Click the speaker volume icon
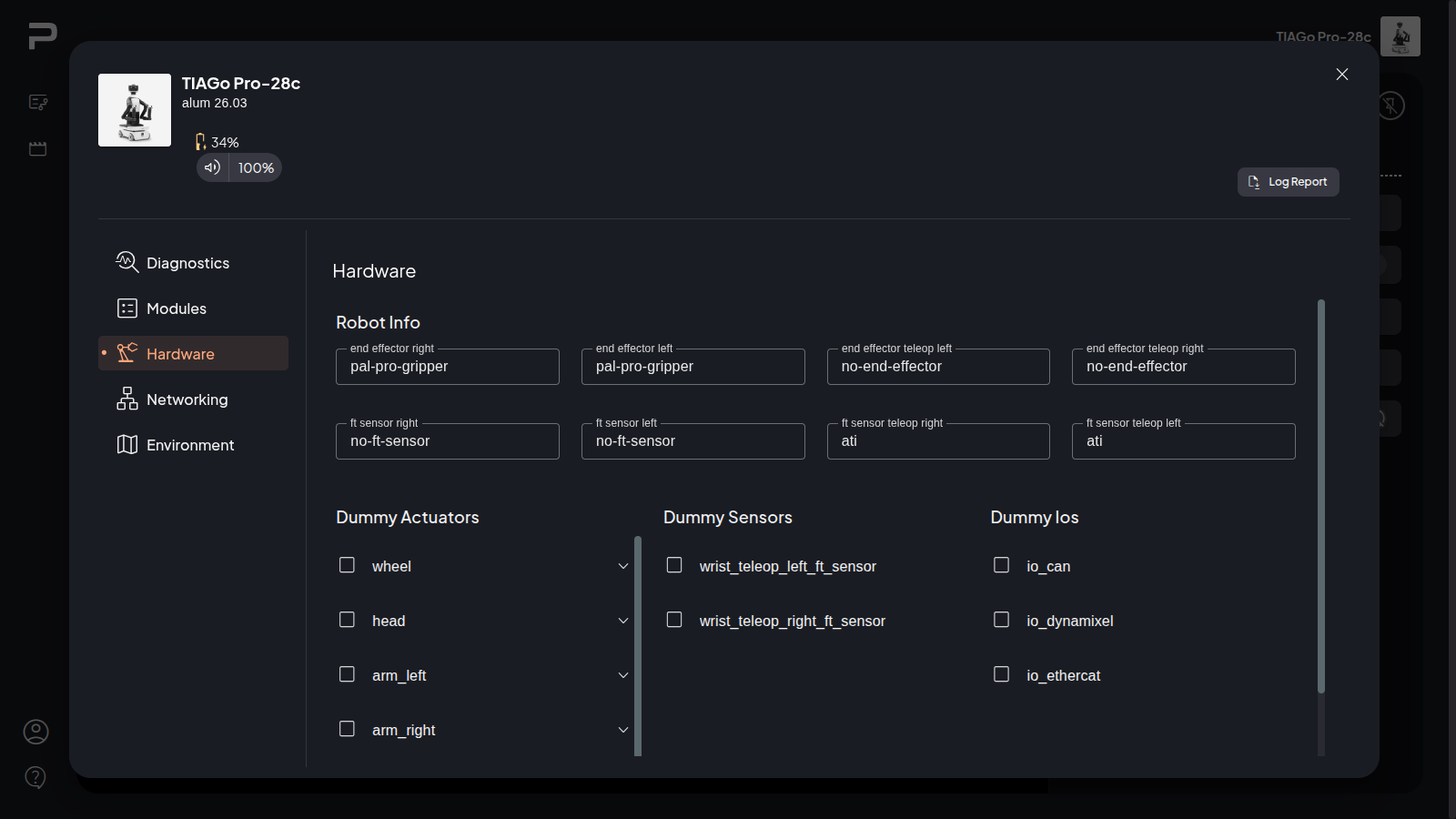 pyautogui.click(x=212, y=167)
